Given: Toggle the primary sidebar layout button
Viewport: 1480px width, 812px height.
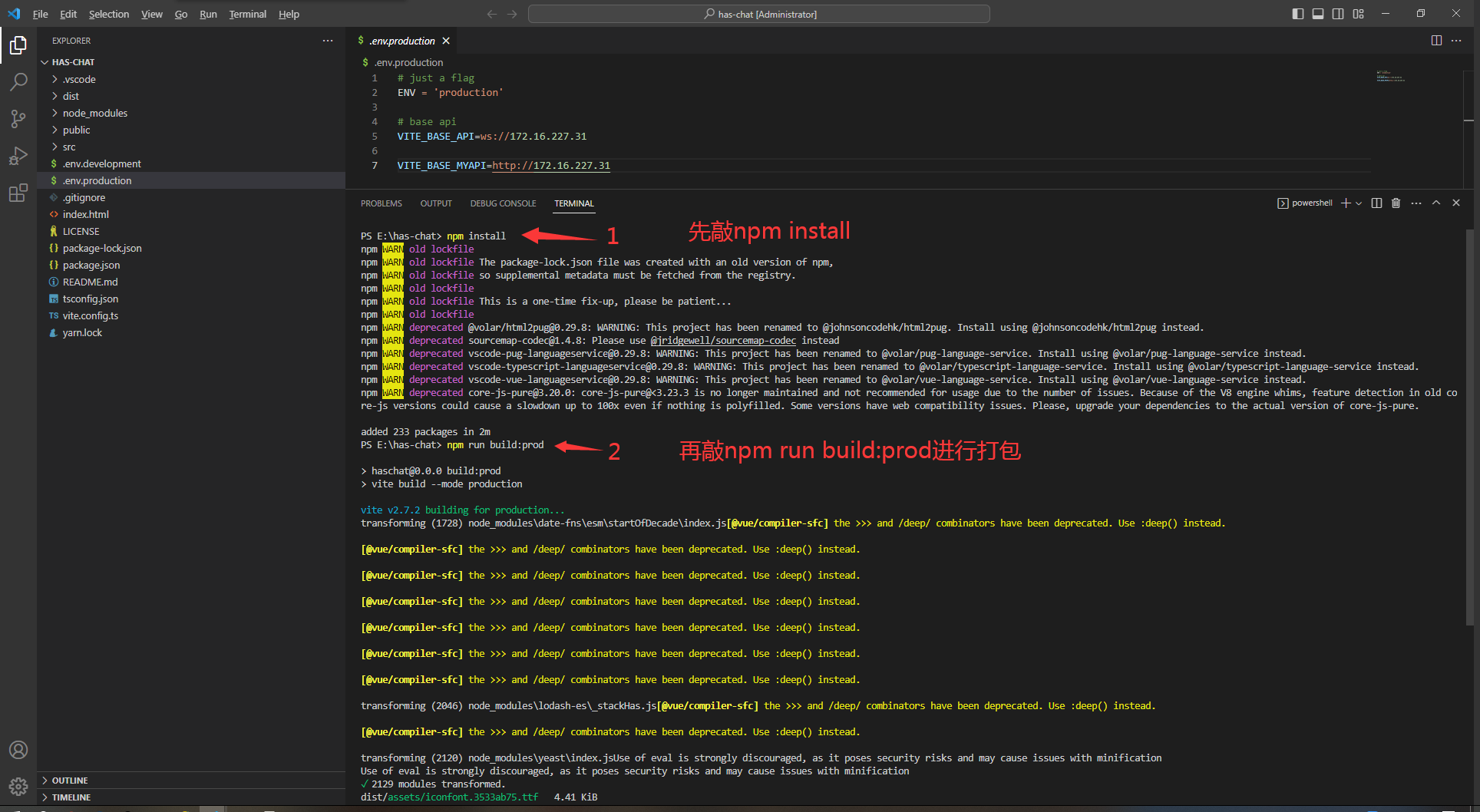Looking at the screenshot, I should pos(1298,14).
